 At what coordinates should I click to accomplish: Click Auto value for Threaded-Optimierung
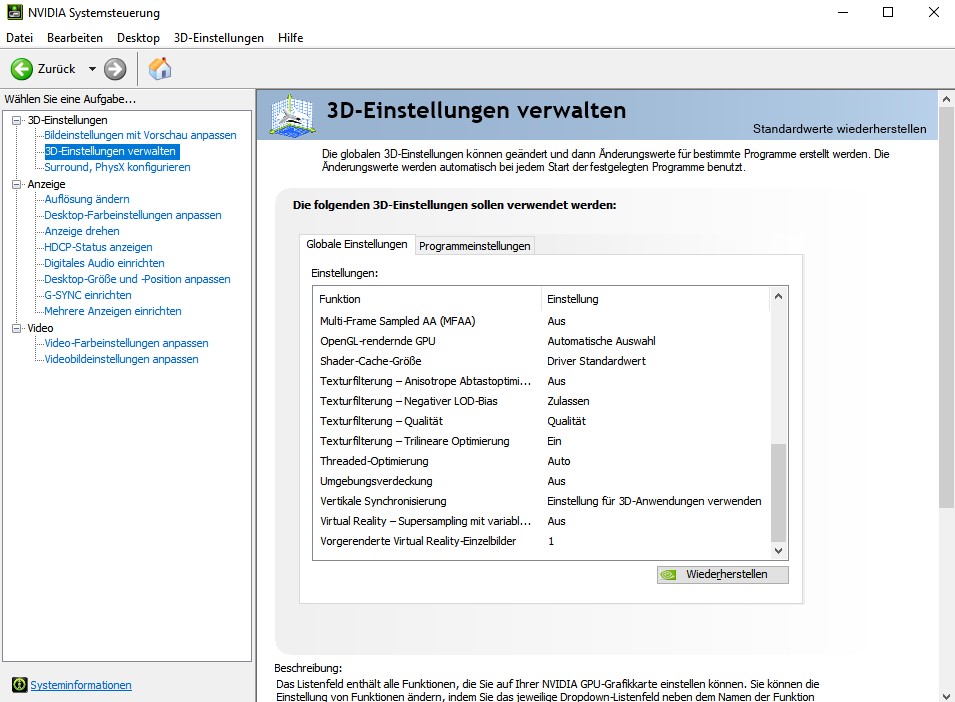(x=559, y=461)
